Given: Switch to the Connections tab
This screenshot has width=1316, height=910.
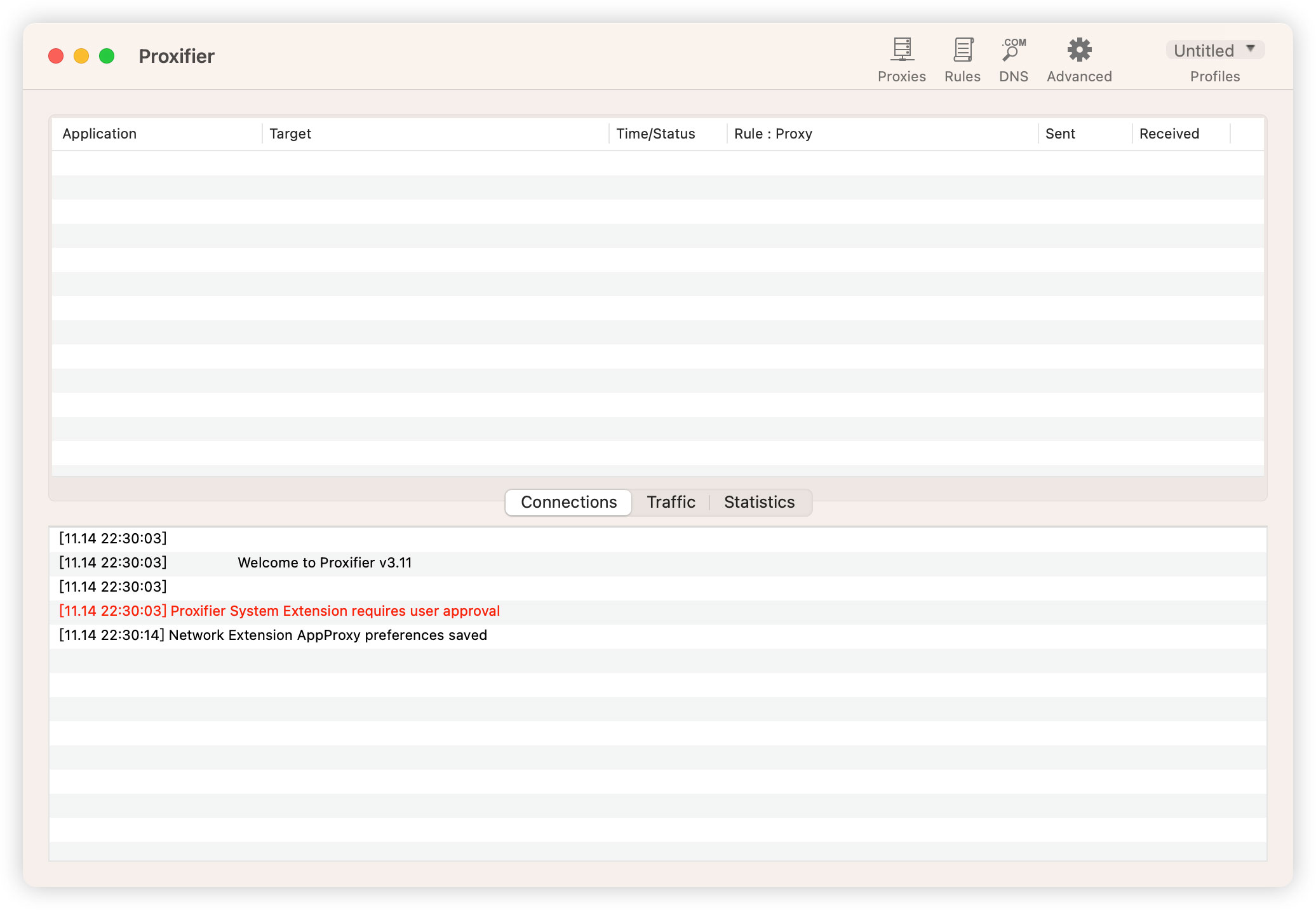Looking at the screenshot, I should pyautogui.click(x=568, y=502).
